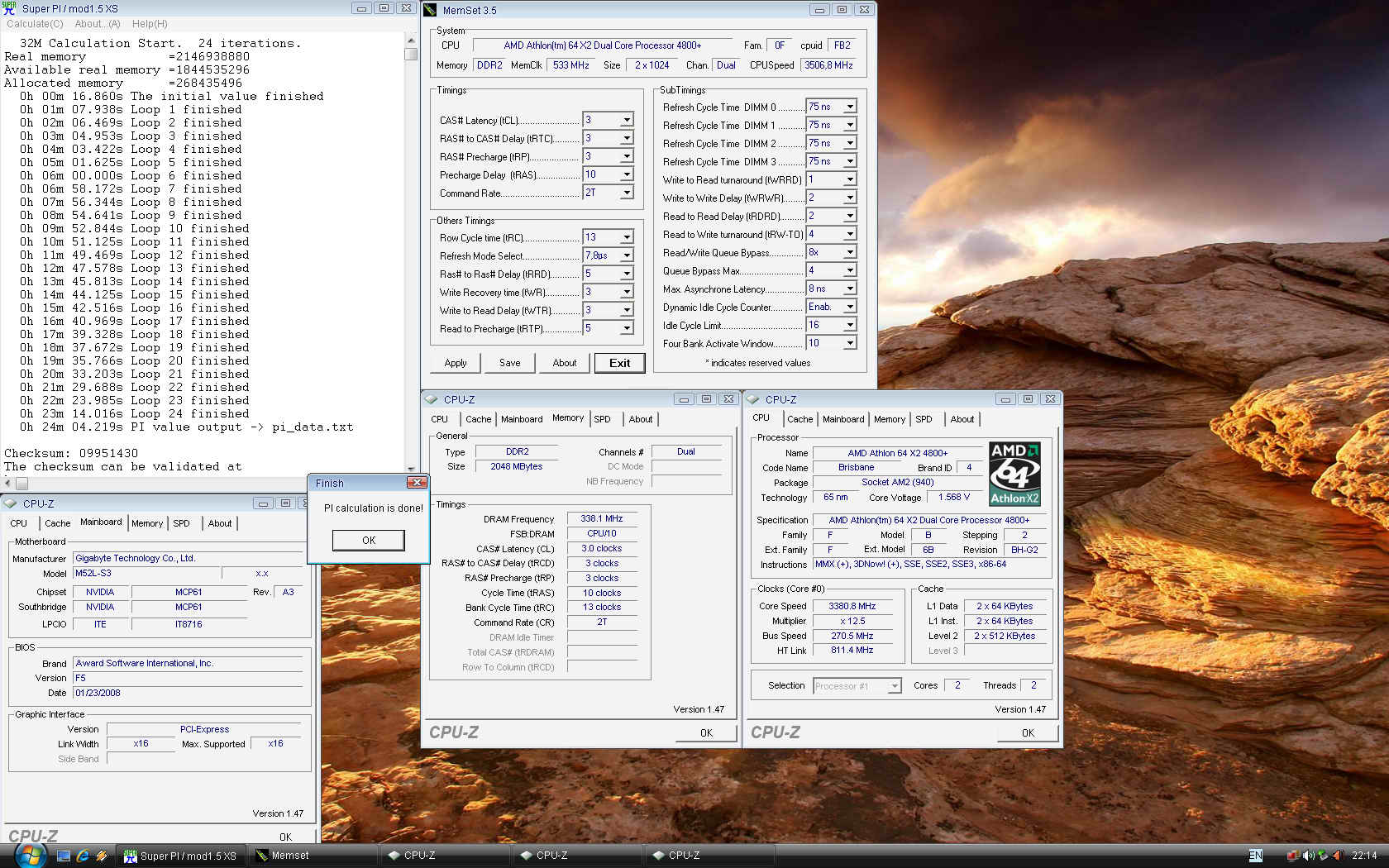1389x868 pixels.
Task: Click the orange speaker tray icon
Action: point(1337,856)
